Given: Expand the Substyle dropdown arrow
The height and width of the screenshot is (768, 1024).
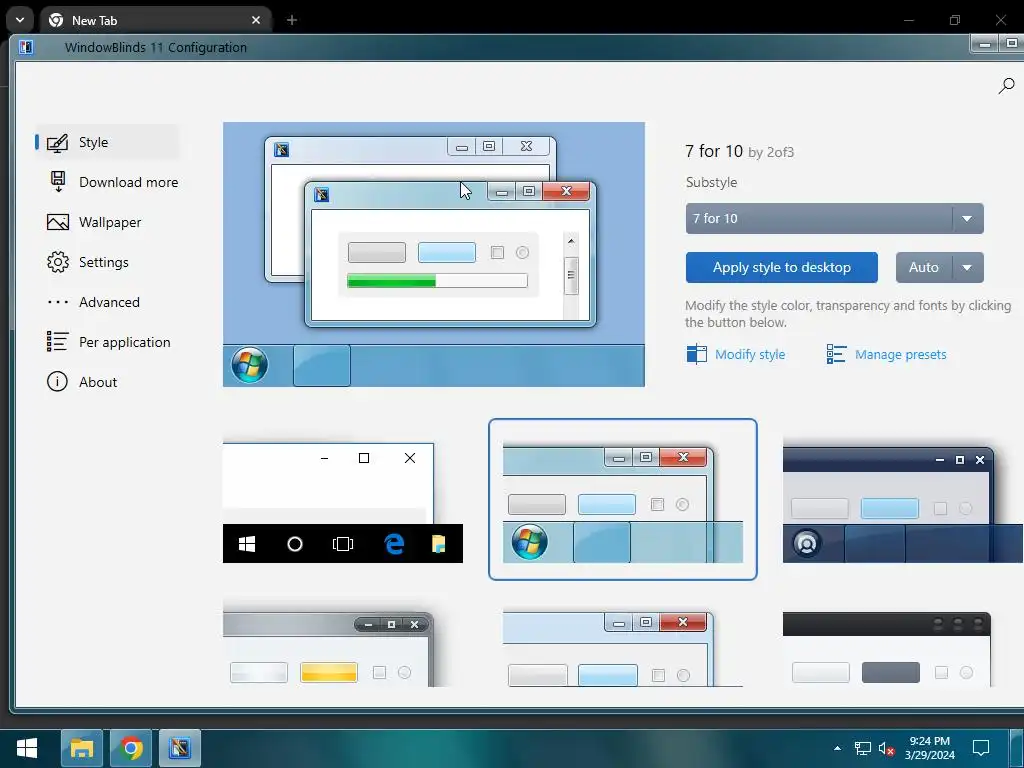Looking at the screenshot, I should tap(967, 219).
